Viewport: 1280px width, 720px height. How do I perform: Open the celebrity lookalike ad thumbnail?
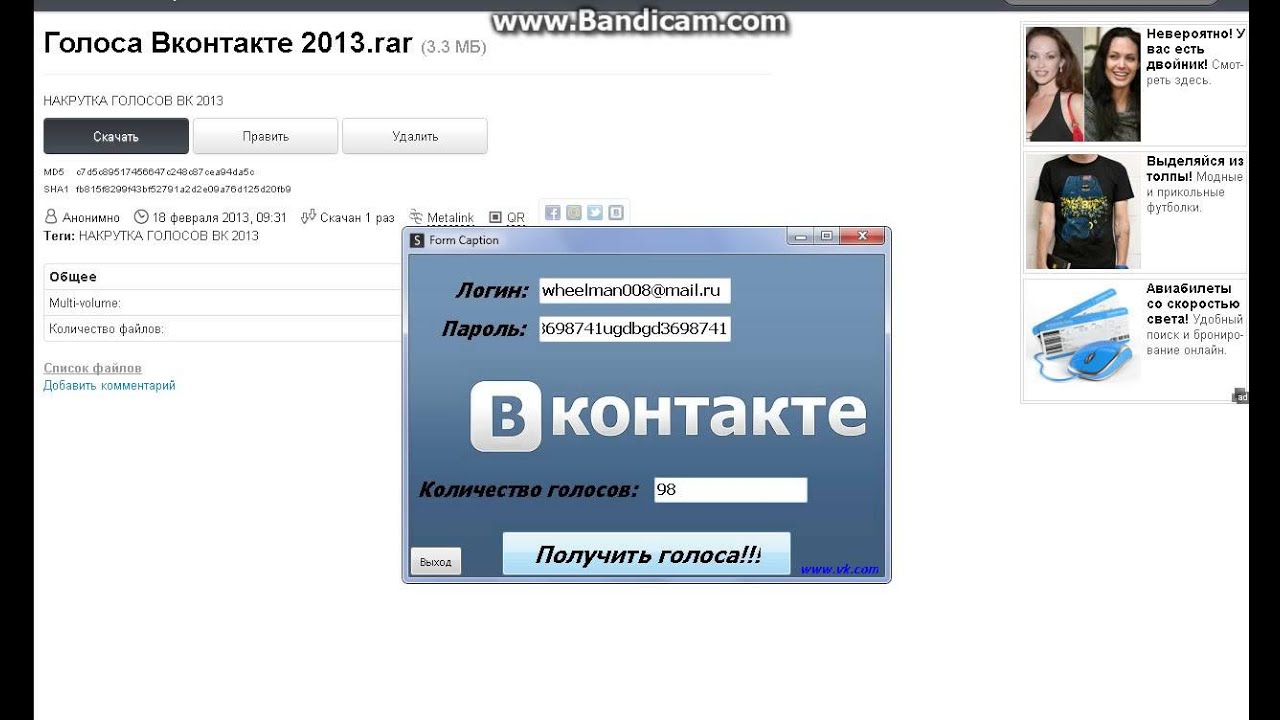1083,84
